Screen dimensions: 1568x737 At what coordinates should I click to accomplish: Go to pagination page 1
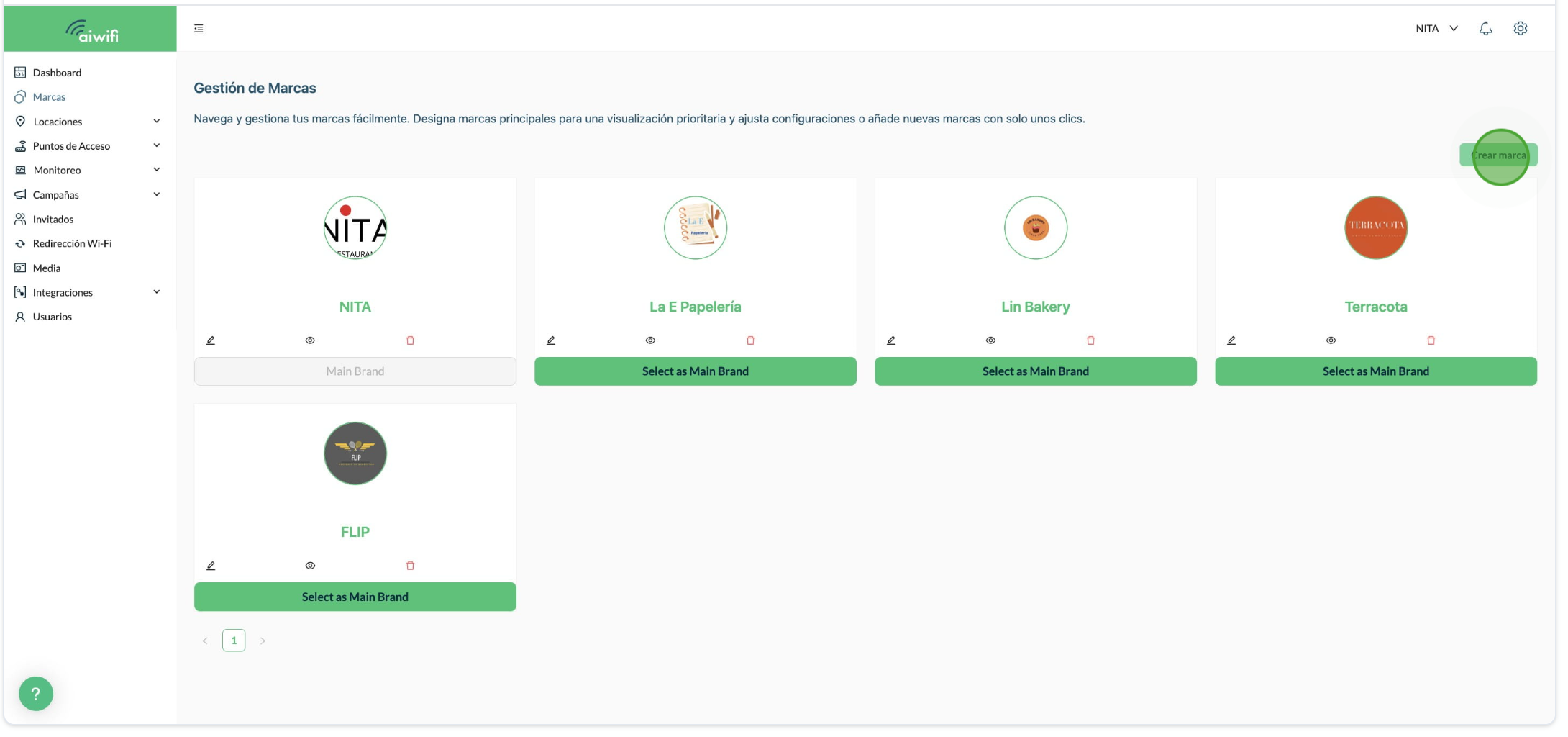point(234,641)
